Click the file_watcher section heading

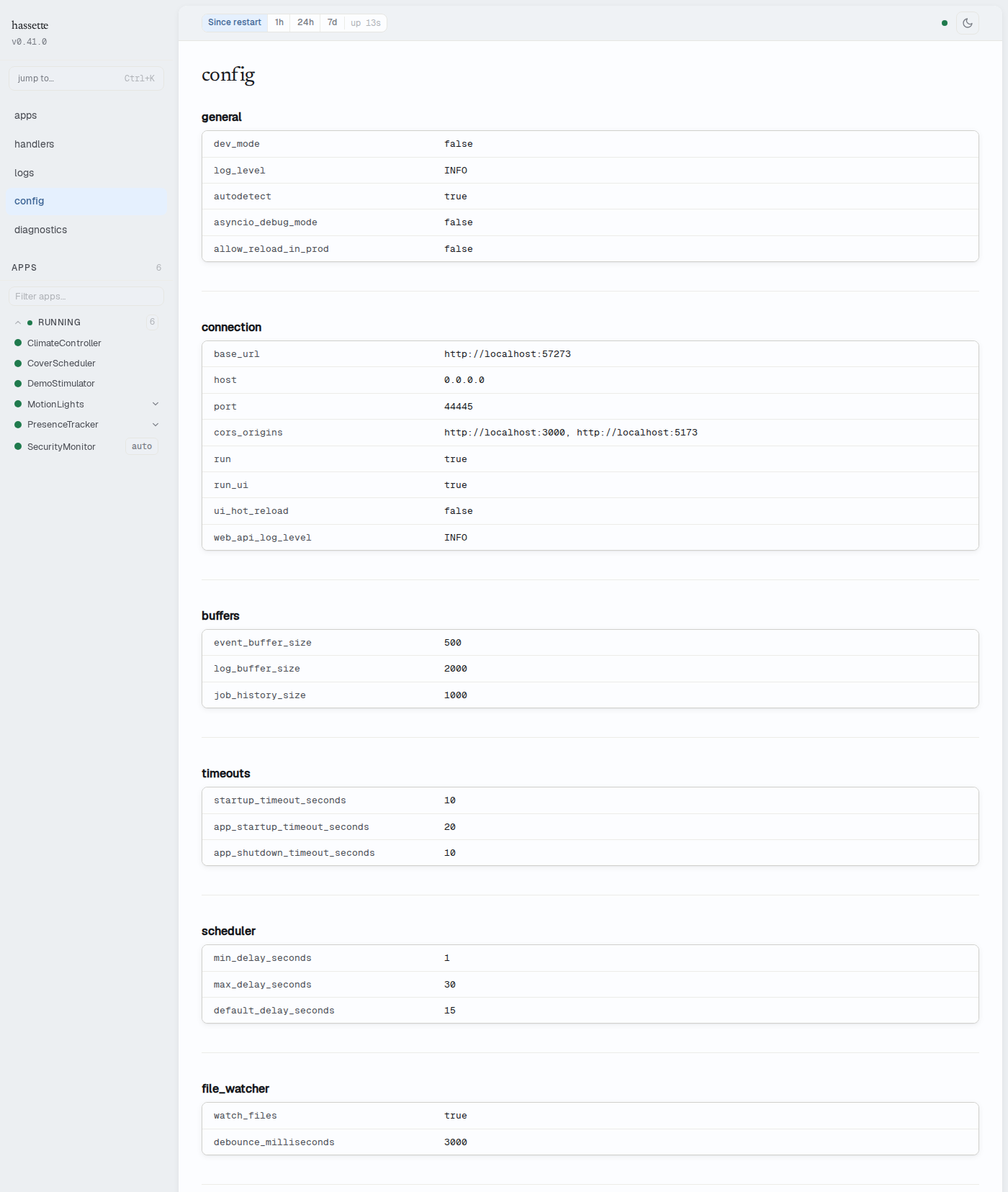pos(235,1088)
